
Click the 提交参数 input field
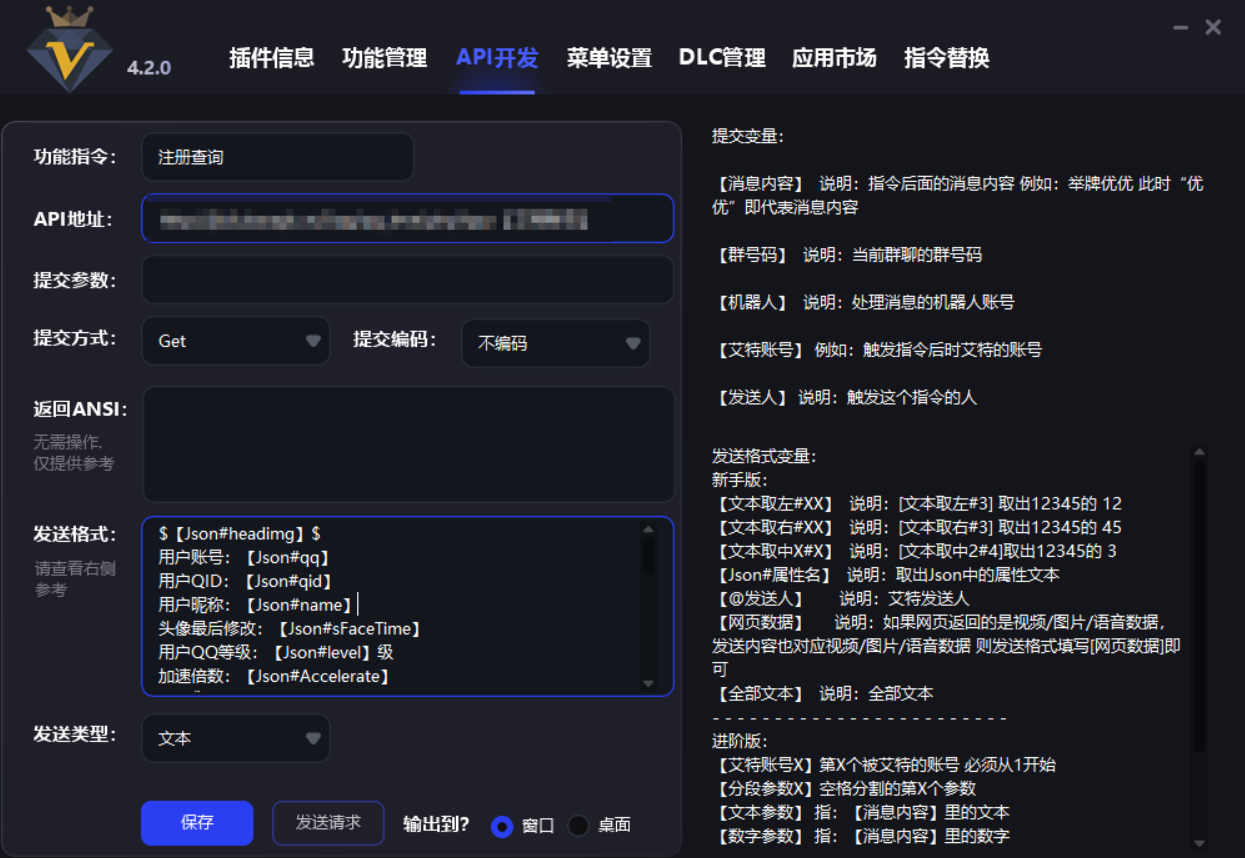tap(407, 280)
